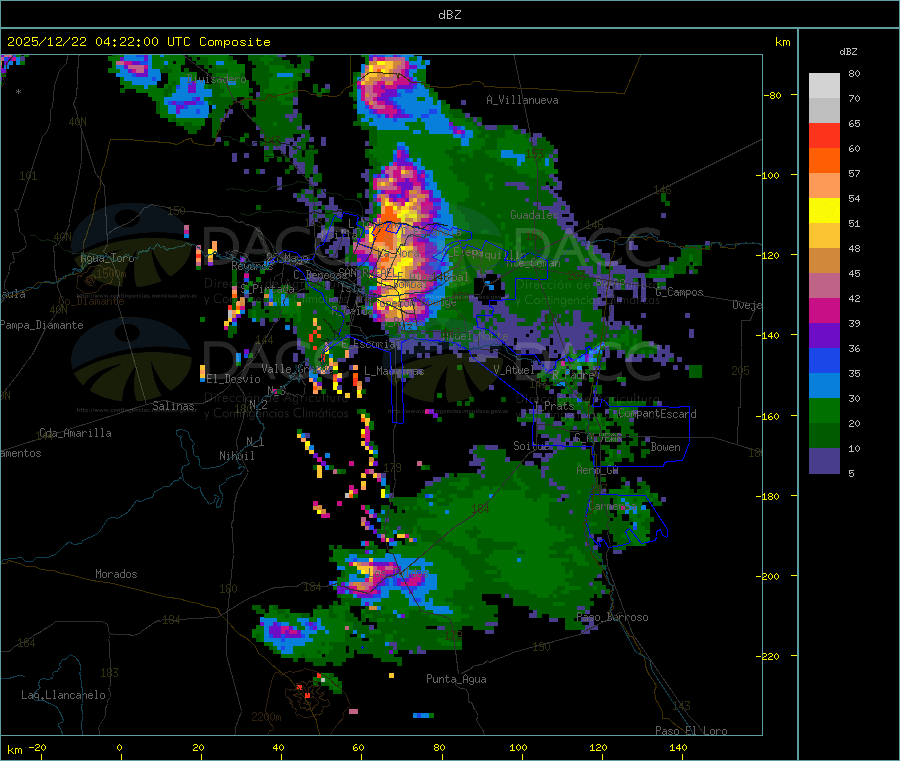Click the Nihuil place label
This screenshot has height=761, width=900.
236,456
